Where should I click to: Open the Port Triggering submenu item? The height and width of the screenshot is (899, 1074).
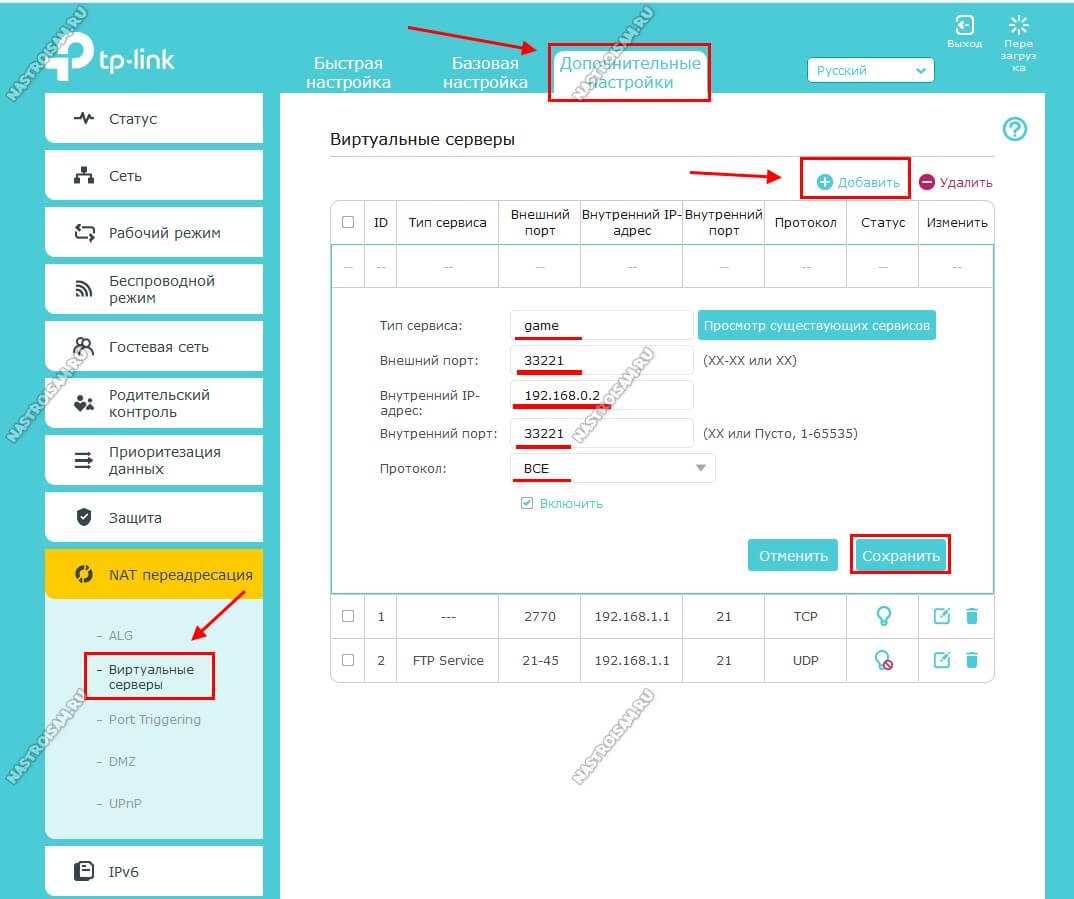tap(154, 719)
